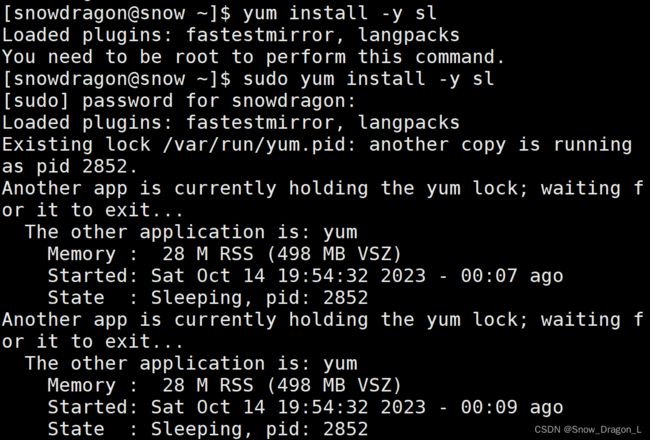Click the first 'The other application is: yum' line
This screenshot has height=440, width=650.
(191, 232)
